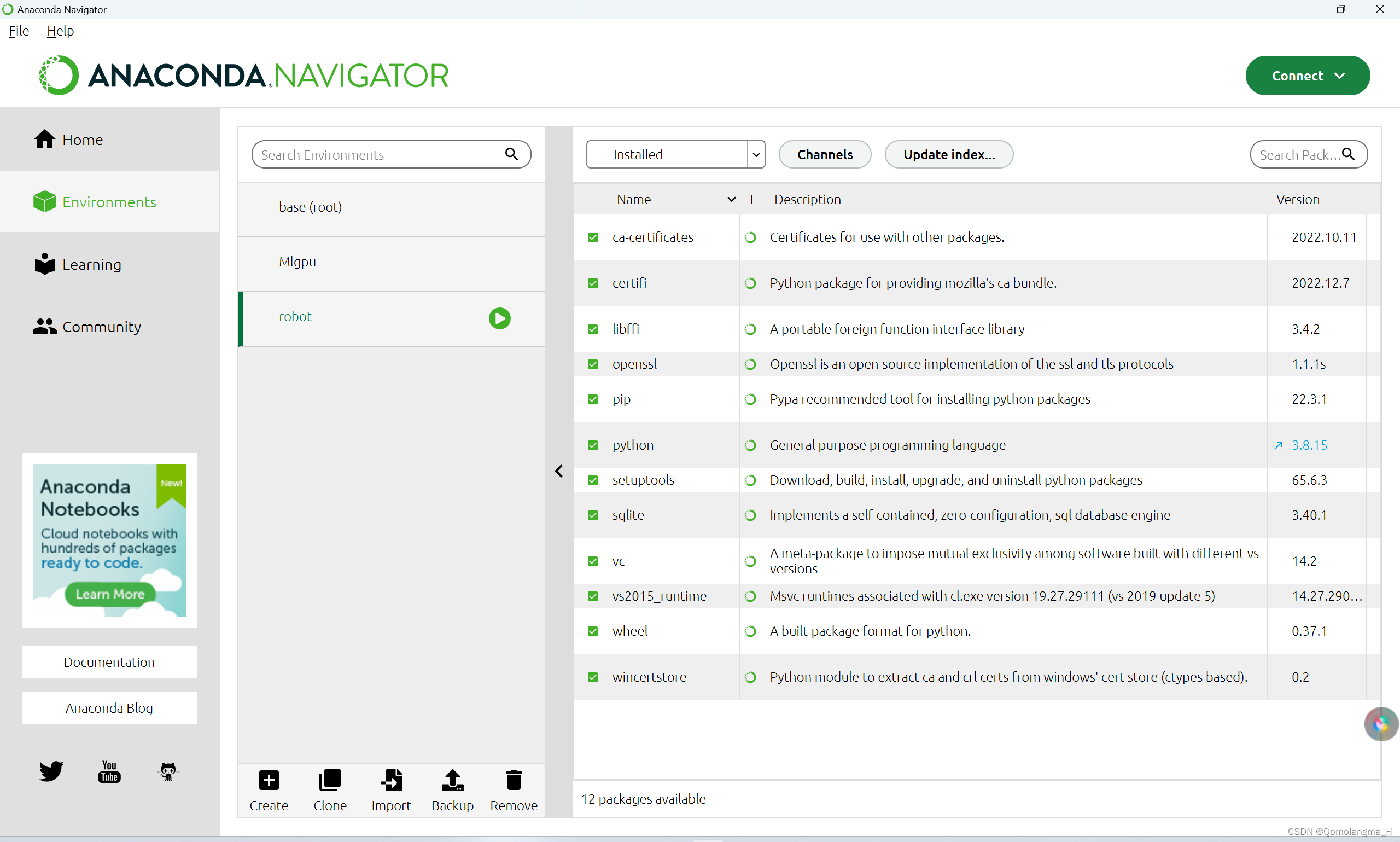
Task: Click the type circle icon for vs2015_runtime
Action: tap(750, 596)
